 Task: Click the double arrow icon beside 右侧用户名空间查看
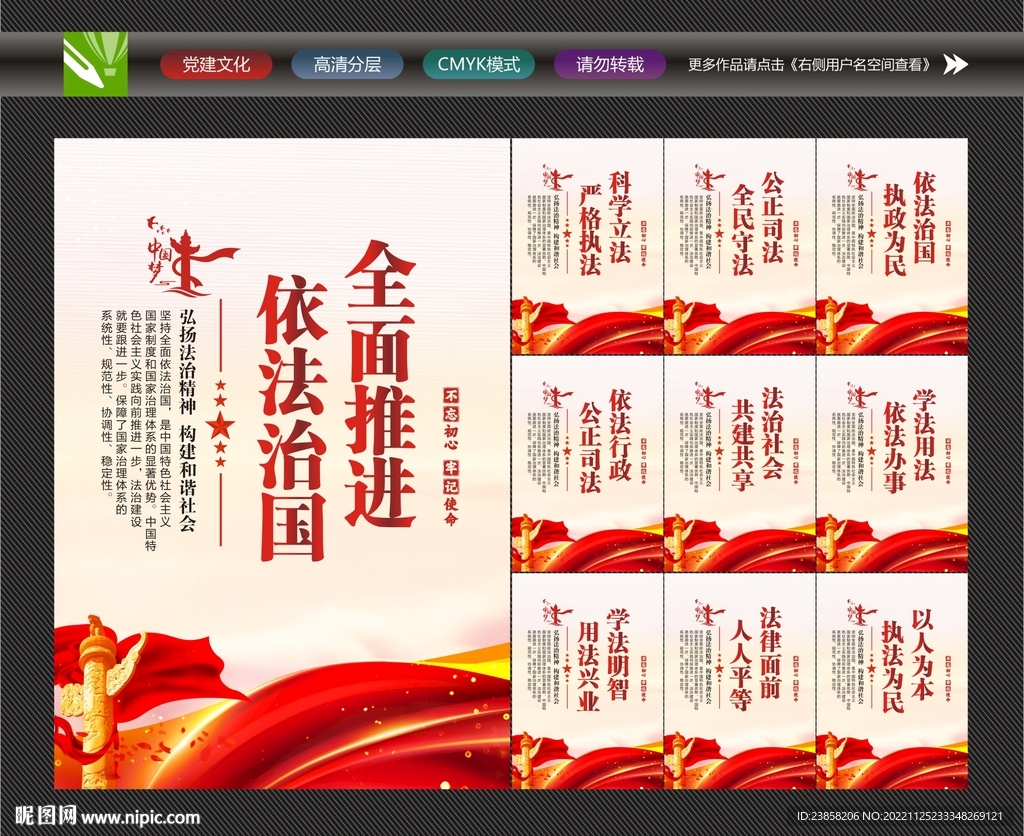(x=956, y=64)
